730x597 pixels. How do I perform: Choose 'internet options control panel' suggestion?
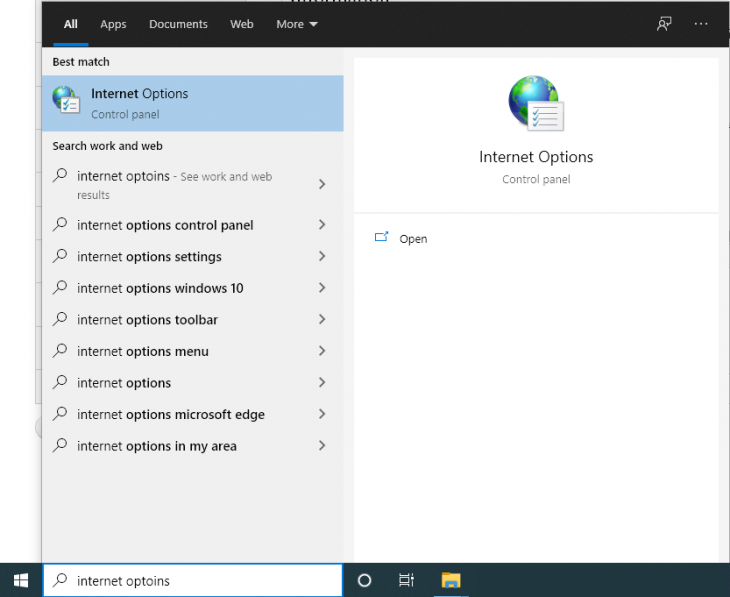pos(193,225)
